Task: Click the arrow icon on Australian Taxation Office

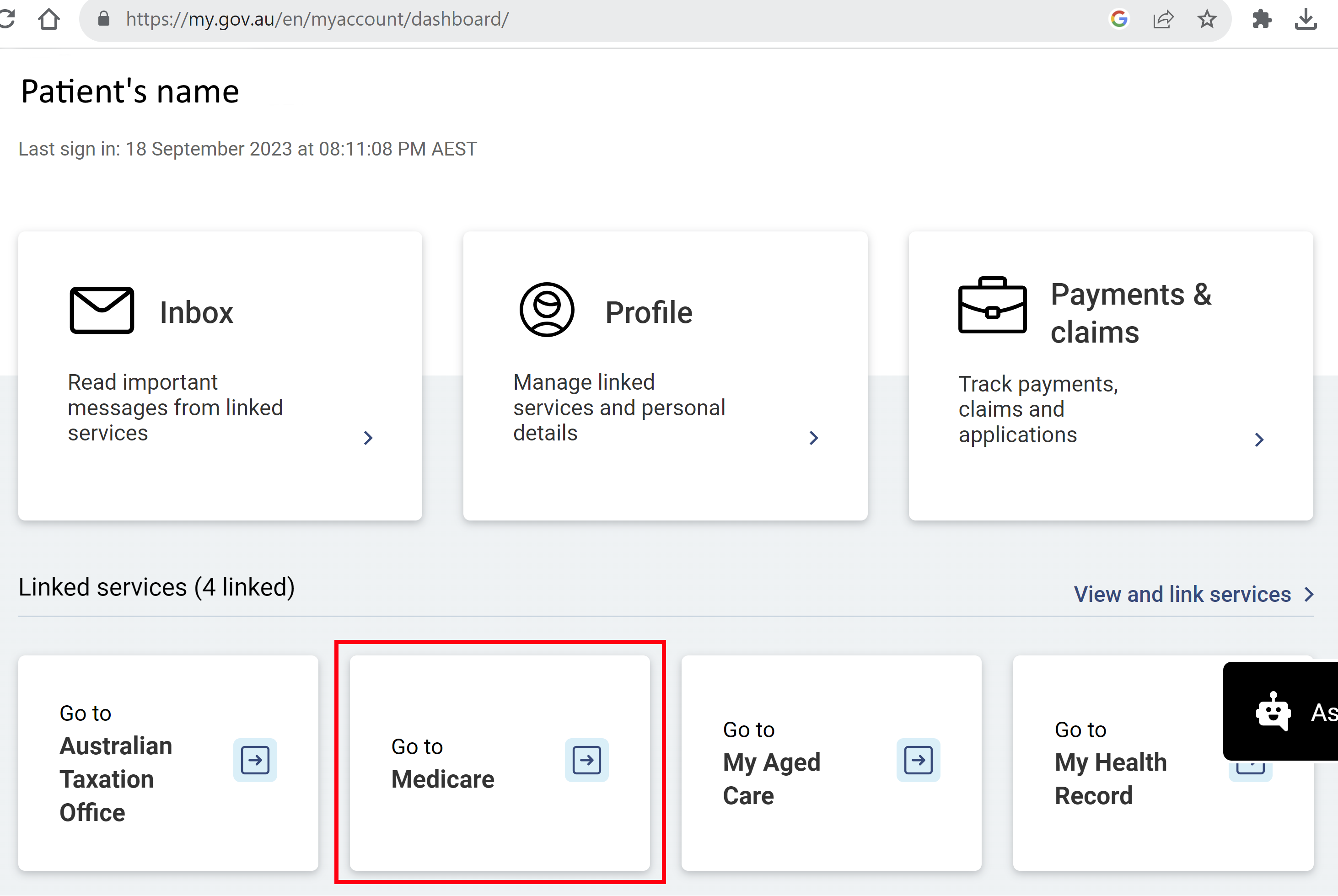Action: (255, 760)
